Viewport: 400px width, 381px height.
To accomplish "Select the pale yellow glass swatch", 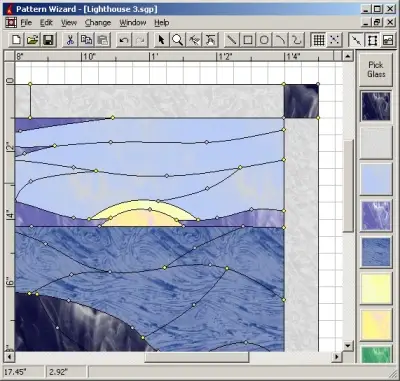I will [376, 289].
